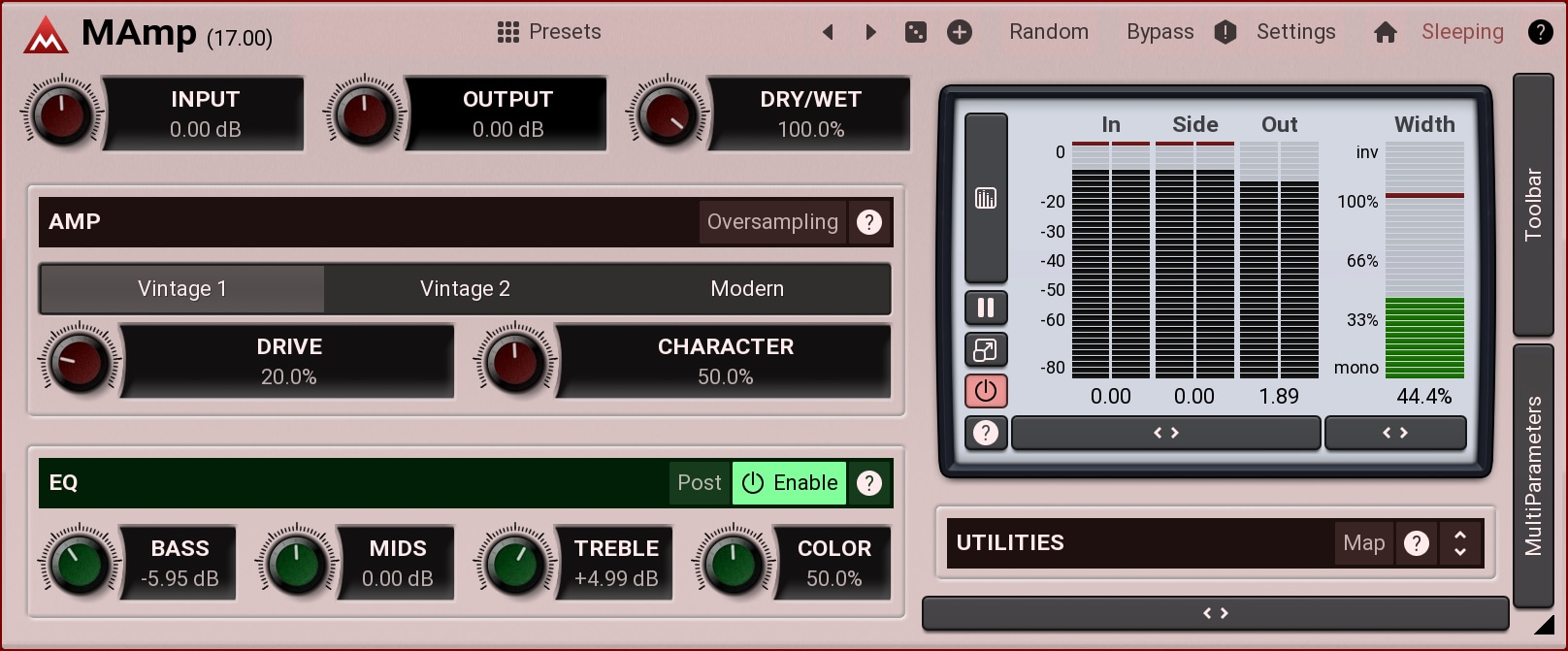Switch to the Modern amp model
Screen dimensions: 1568x651
747,289
